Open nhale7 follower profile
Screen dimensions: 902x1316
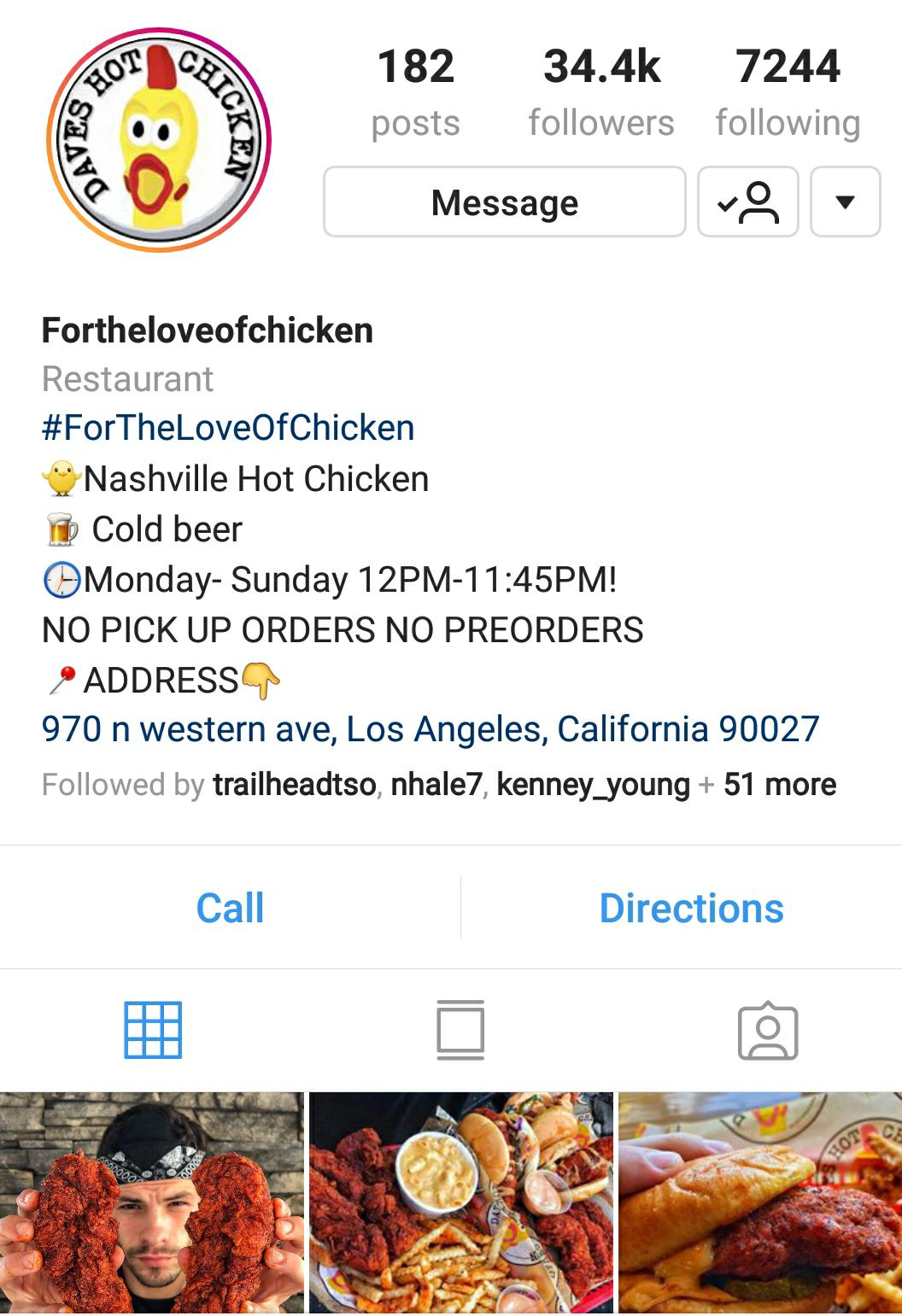click(436, 785)
